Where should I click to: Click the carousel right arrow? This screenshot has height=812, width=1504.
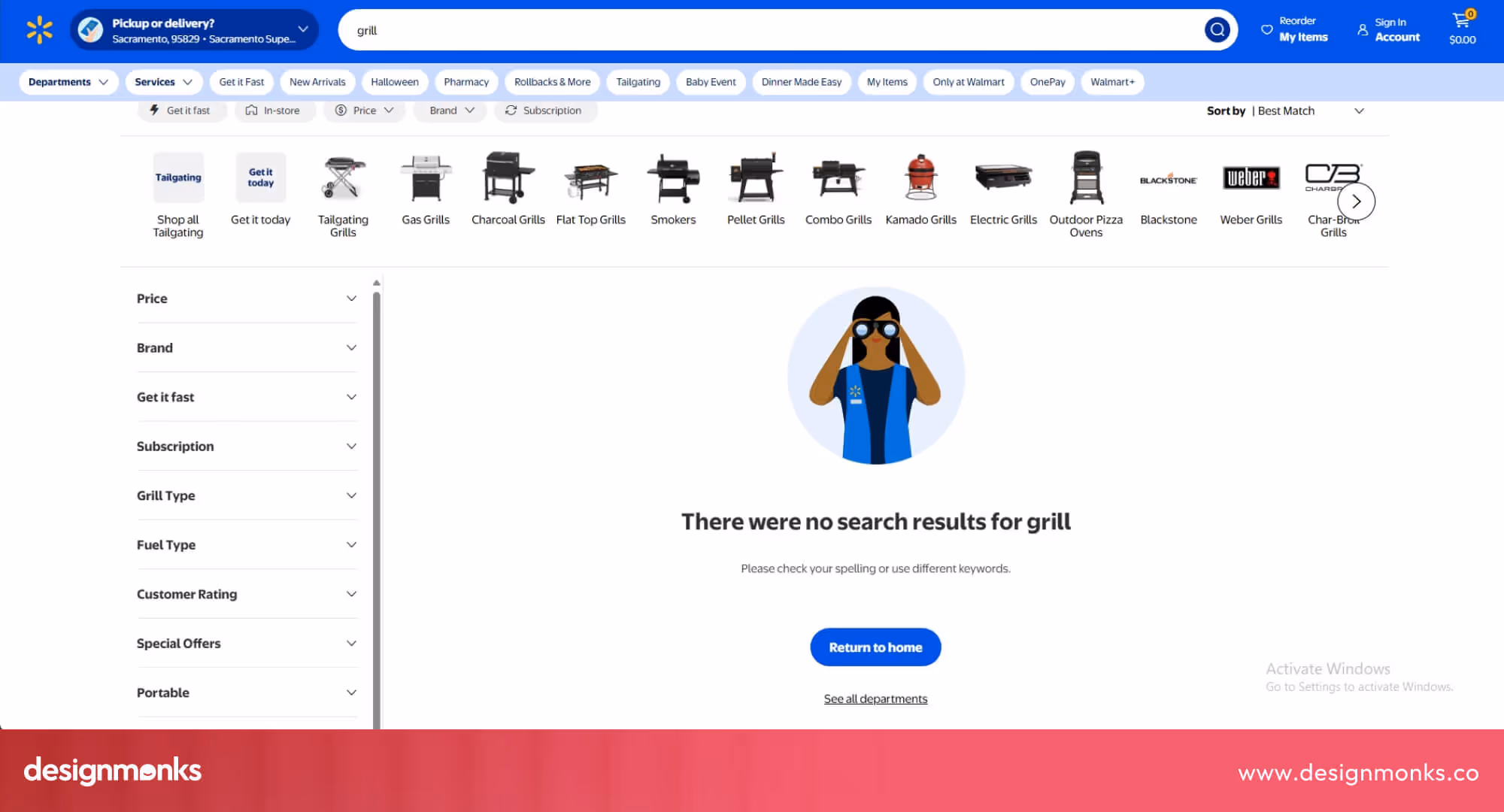[x=1356, y=201]
